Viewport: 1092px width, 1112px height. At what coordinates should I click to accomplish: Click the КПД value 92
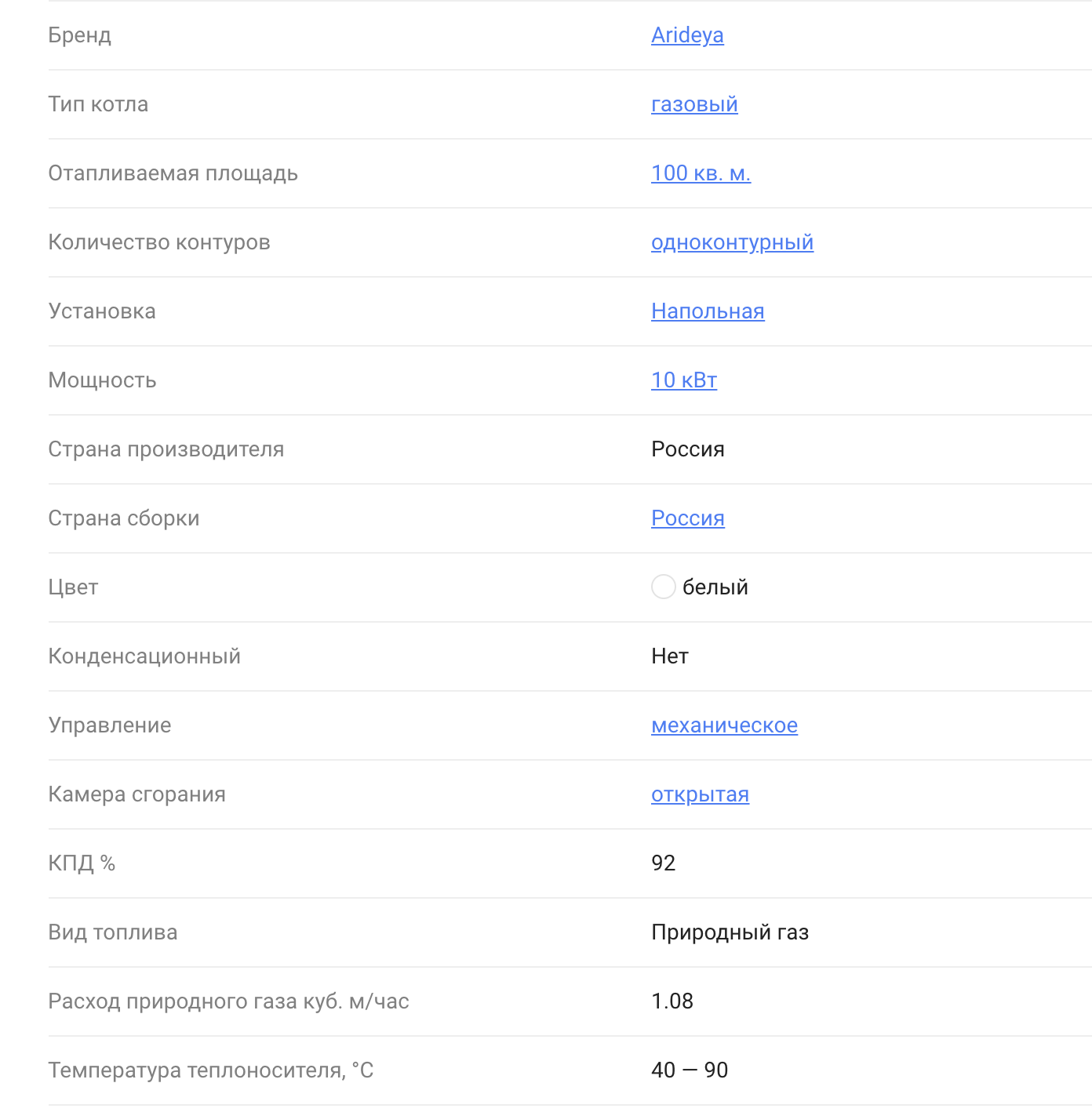point(664,863)
